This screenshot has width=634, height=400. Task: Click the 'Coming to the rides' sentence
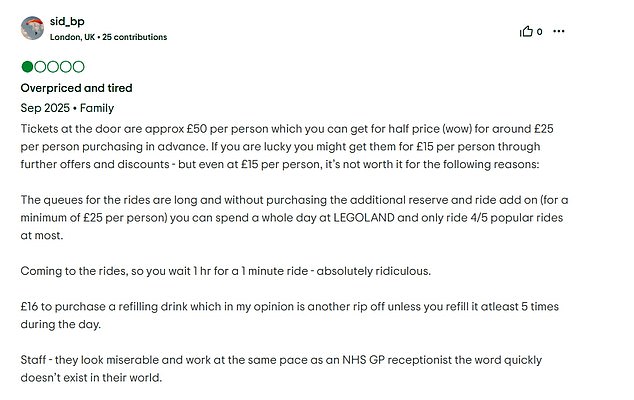click(226, 271)
